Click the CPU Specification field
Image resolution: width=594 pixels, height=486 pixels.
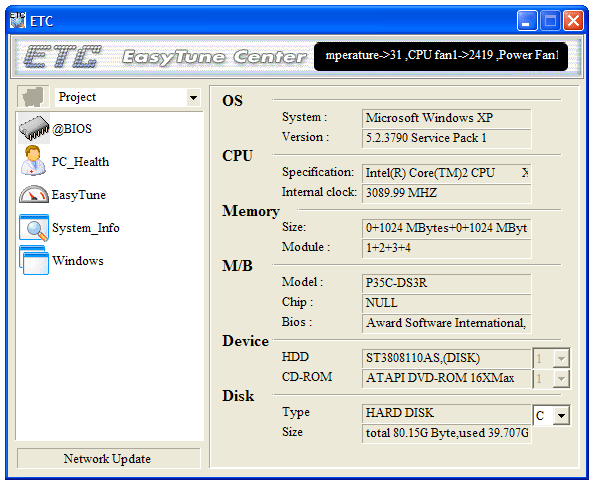[x=446, y=173]
